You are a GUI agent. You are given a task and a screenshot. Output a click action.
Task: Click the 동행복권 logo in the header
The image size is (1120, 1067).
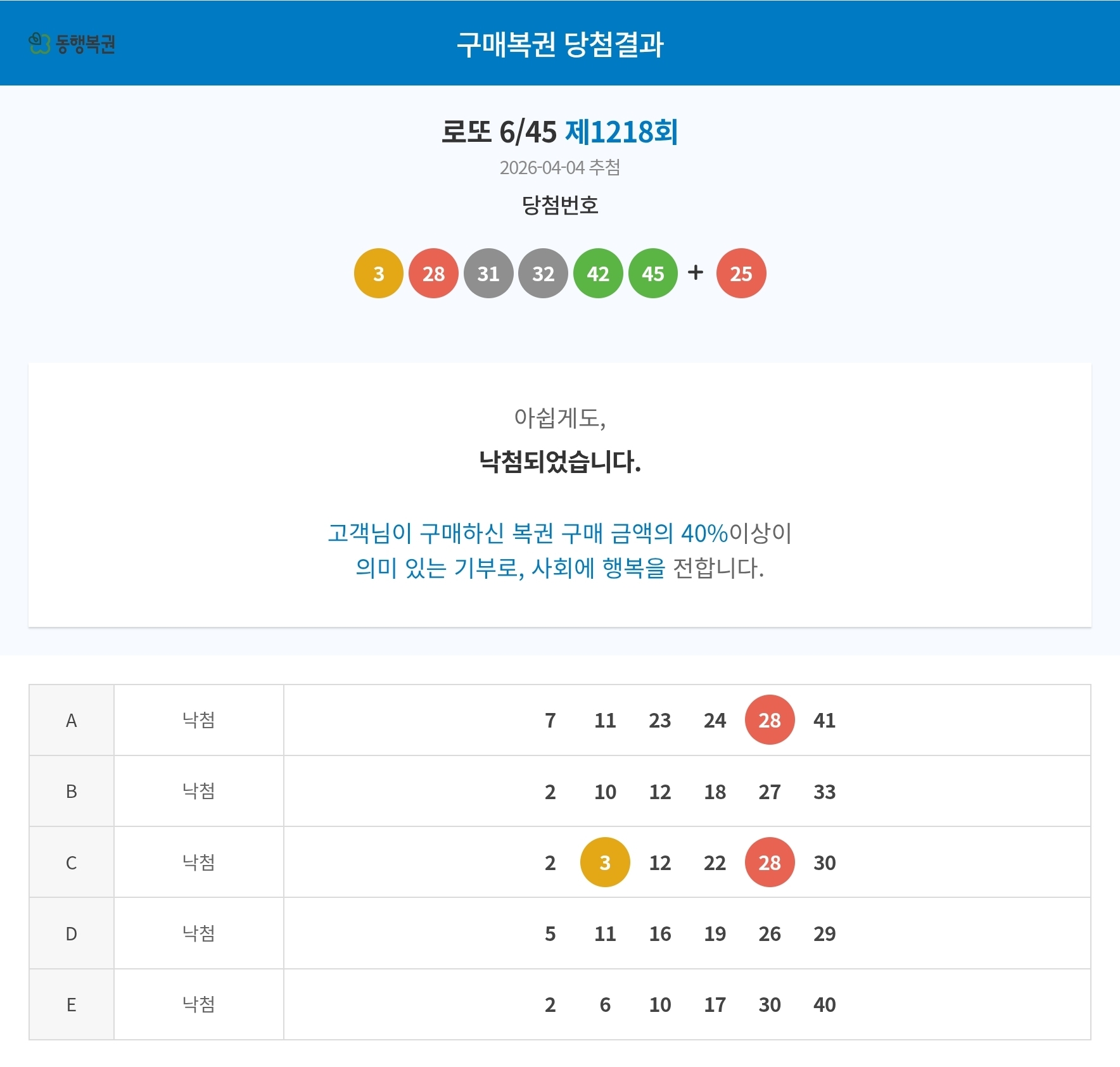coord(72,43)
